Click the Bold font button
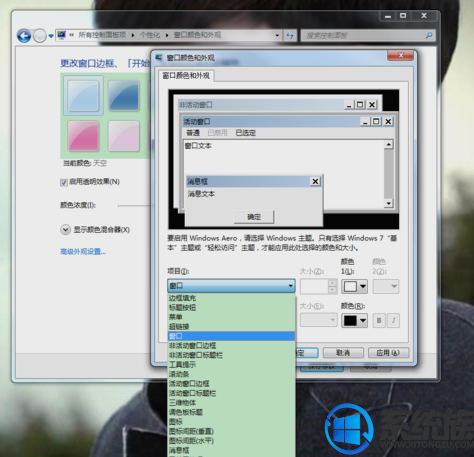474x457 pixels. click(x=379, y=320)
